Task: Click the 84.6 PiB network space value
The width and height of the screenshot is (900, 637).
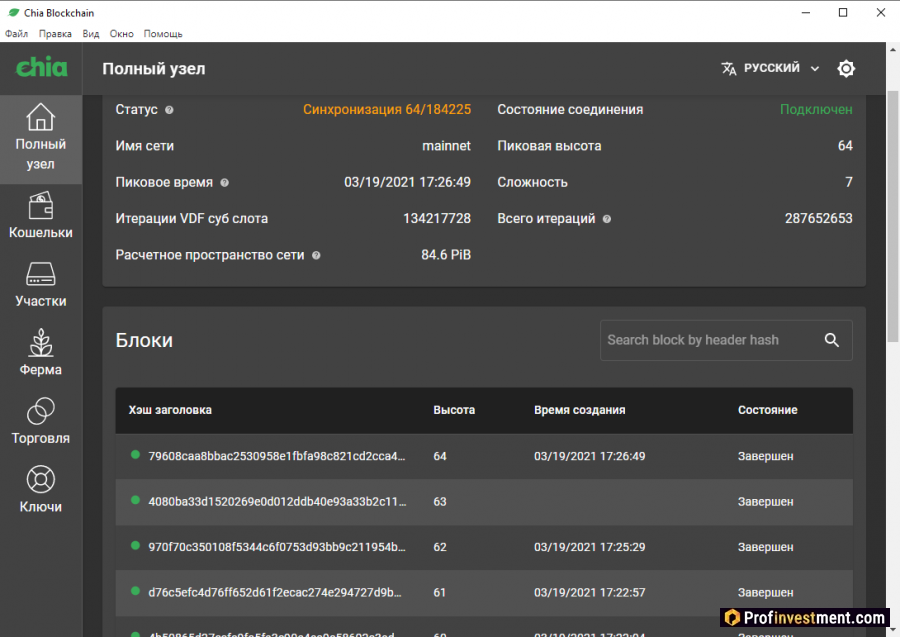Action: 446,255
